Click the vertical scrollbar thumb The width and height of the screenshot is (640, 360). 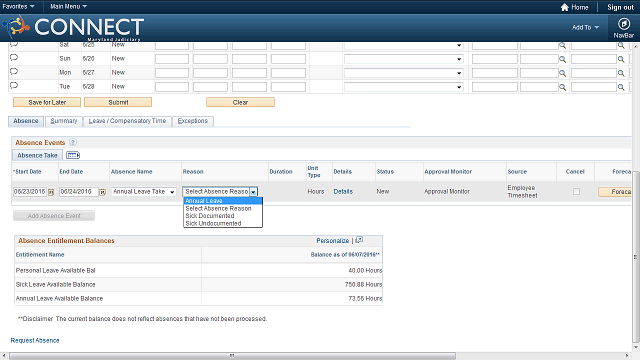636,257
